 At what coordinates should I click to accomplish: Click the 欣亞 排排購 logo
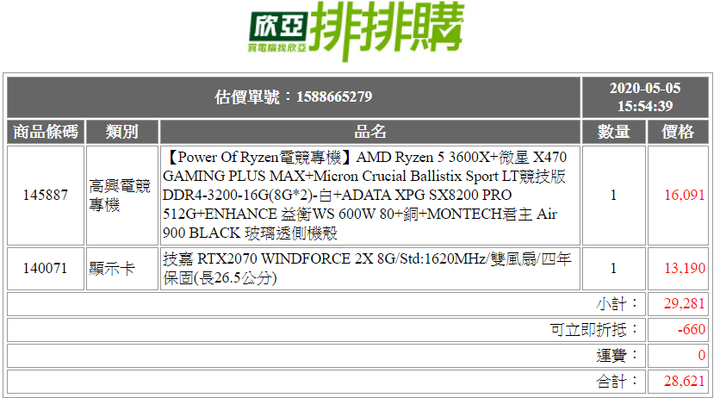coord(356,31)
